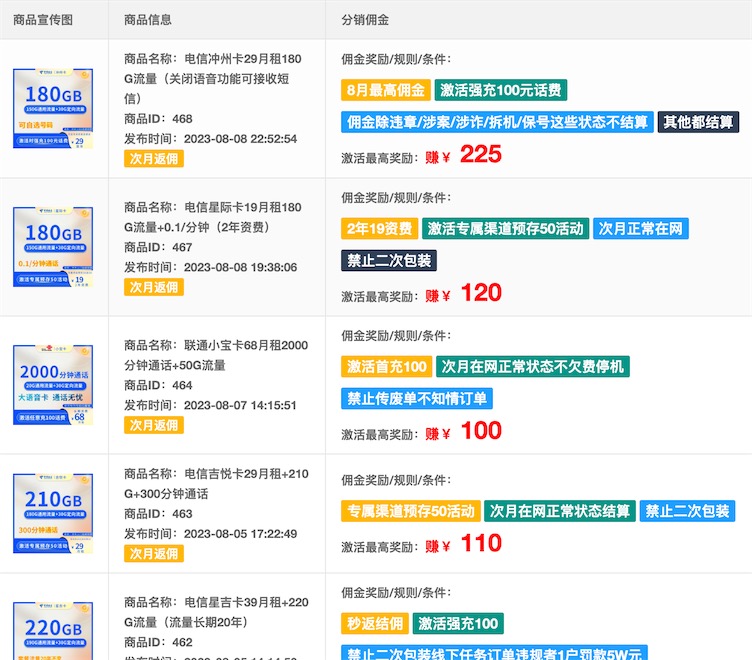Click the 225 commission reward amount

pyautogui.click(x=480, y=155)
